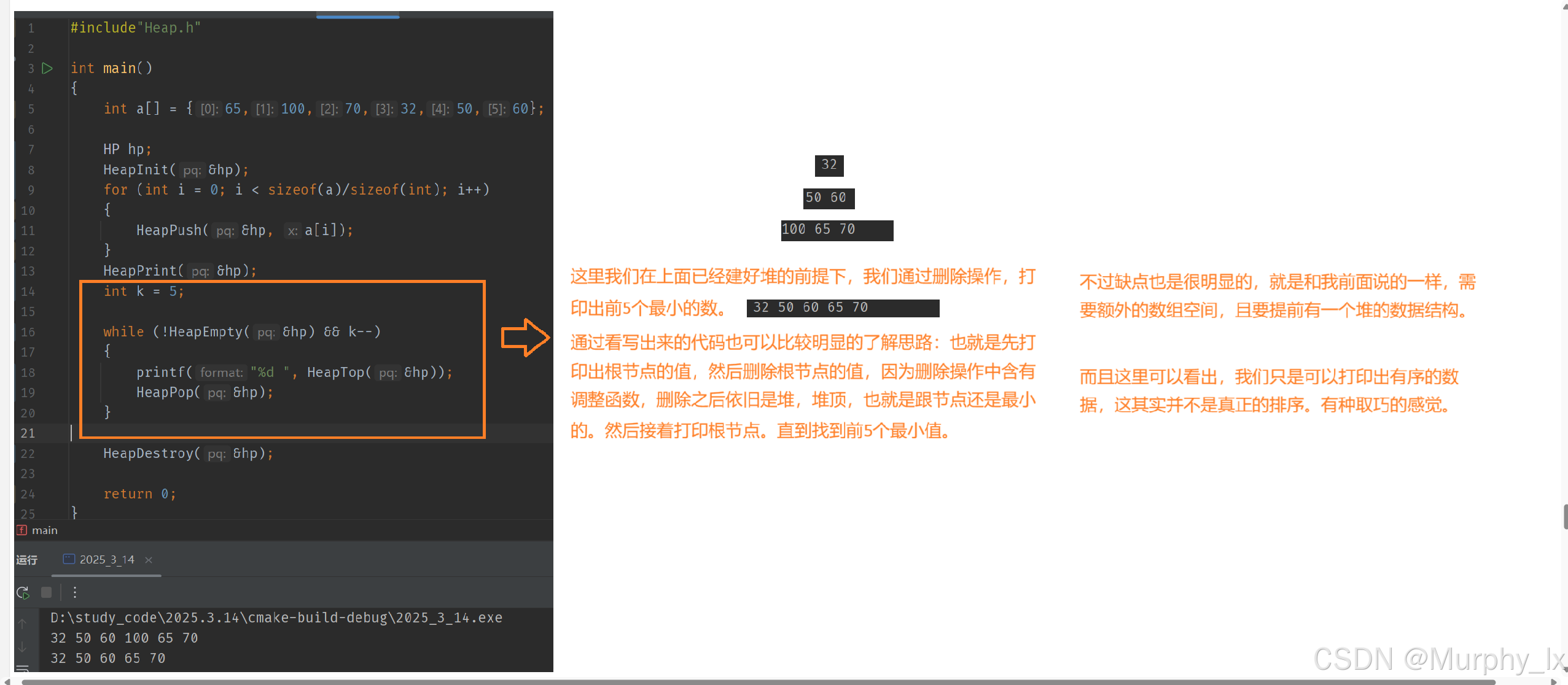The height and width of the screenshot is (685, 1568).
Task: Click the 32 50 60 65 70 output image
Action: tap(842, 308)
